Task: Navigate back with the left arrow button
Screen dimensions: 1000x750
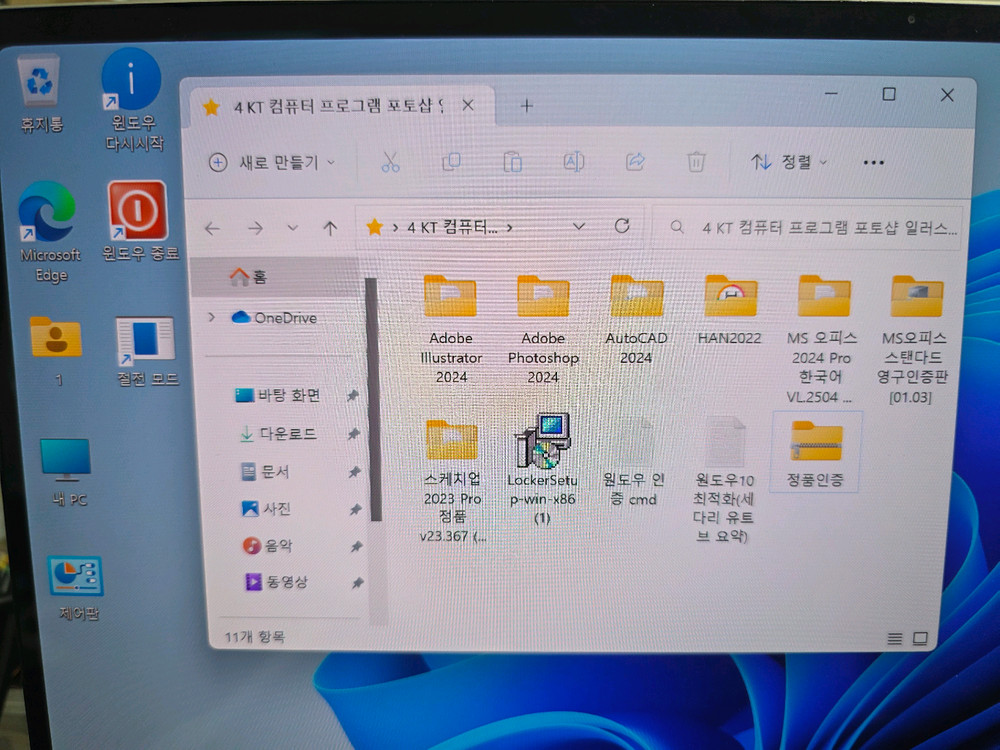Action: click(x=211, y=227)
